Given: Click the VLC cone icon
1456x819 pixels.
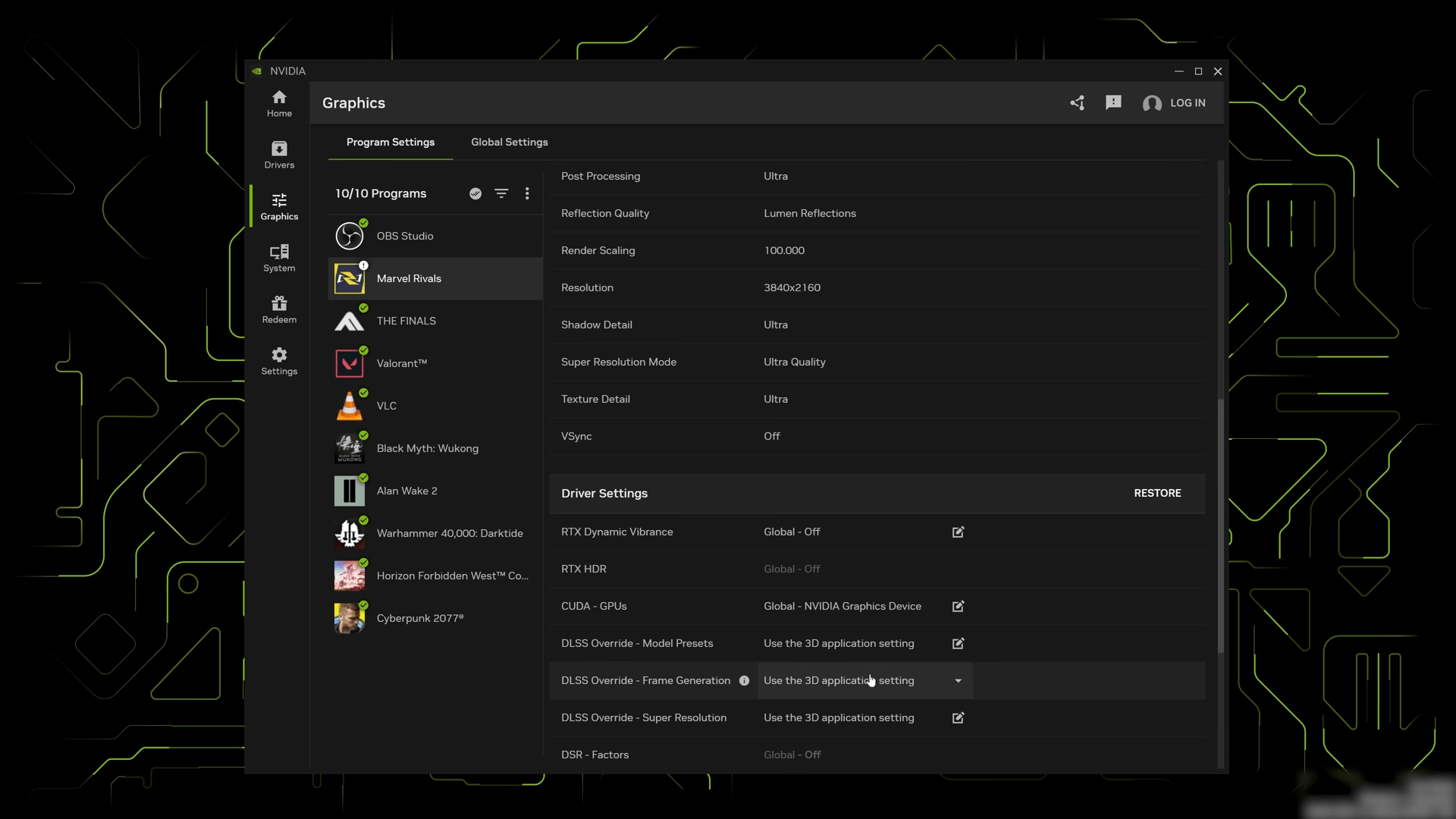Looking at the screenshot, I should (x=350, y=406).
